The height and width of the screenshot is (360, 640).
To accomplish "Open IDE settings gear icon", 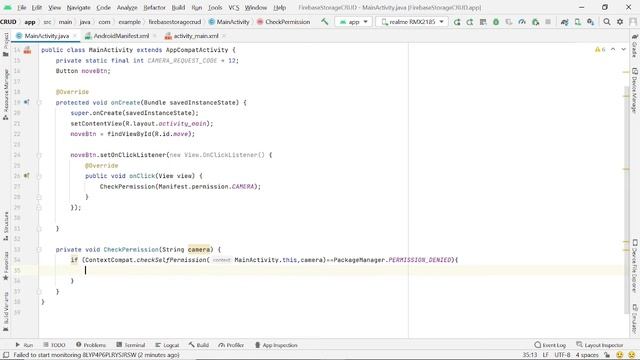I will click(x=620, y=22).
